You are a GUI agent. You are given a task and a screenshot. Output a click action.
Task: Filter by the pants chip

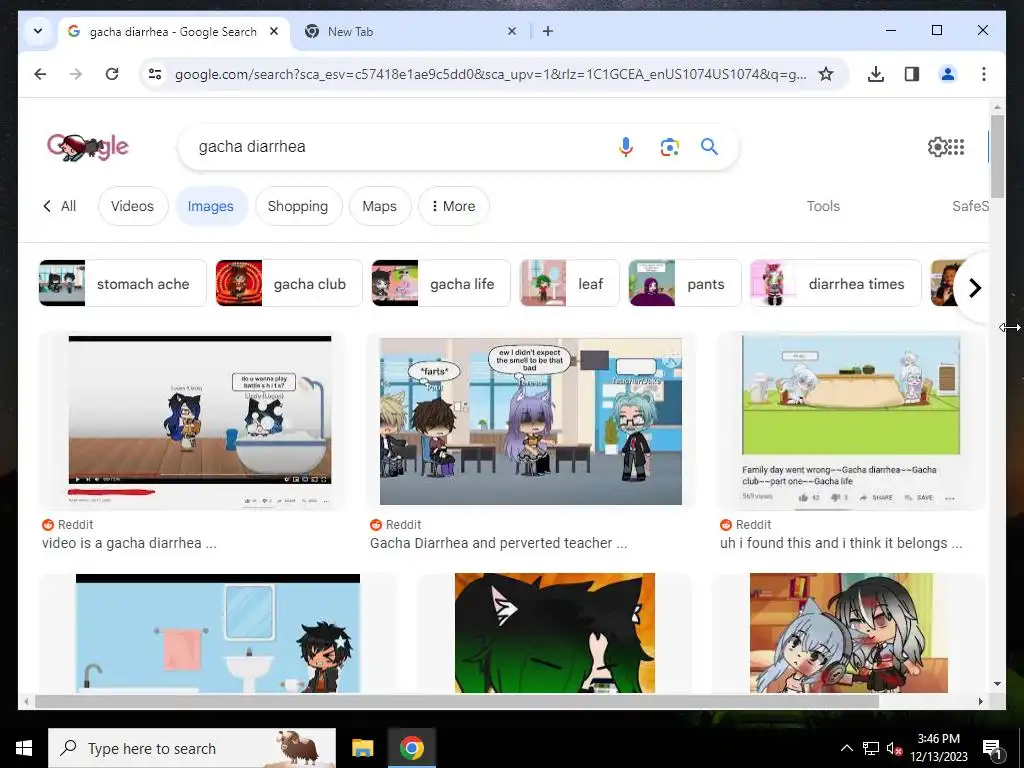coord(685,283)
